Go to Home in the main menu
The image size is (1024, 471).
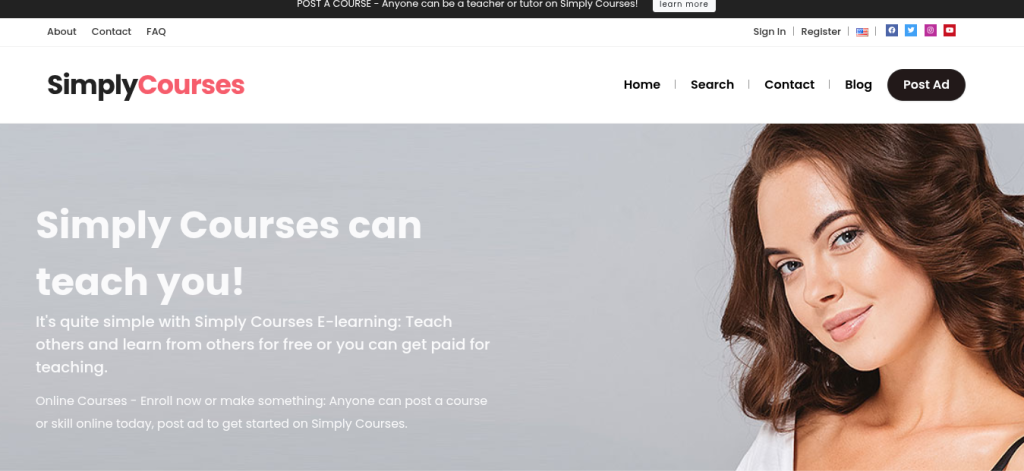point(642,85)
